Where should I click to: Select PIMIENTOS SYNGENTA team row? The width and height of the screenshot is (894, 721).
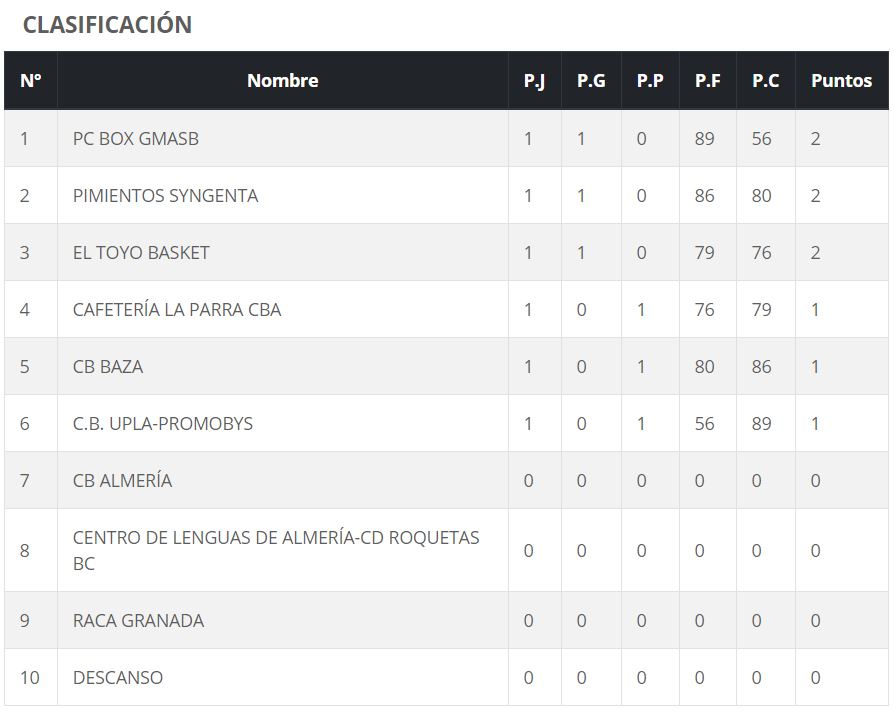[165, 196]
